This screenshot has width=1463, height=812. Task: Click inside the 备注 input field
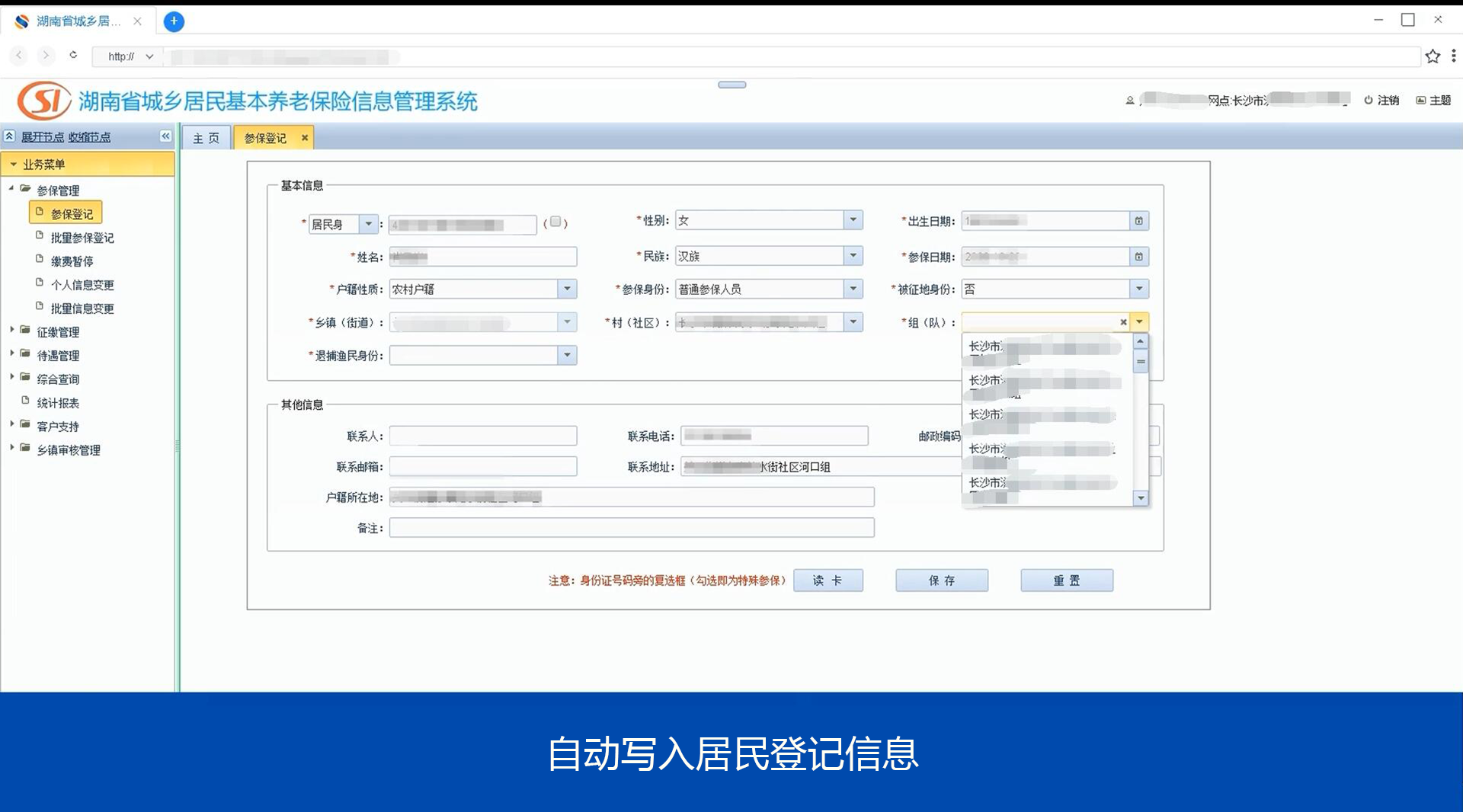click(631, 527)
